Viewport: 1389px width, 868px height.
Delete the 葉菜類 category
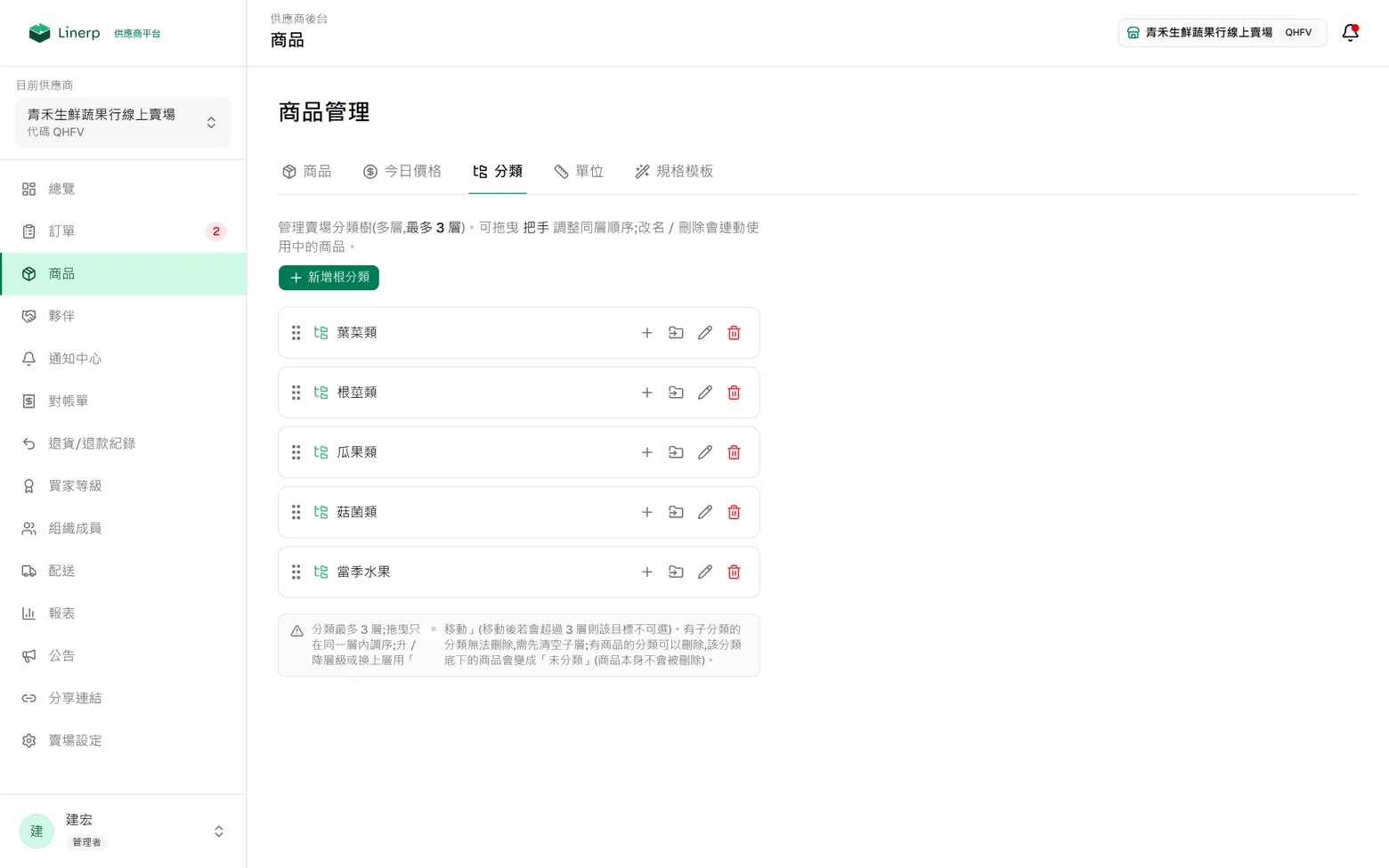coord(734,333)
